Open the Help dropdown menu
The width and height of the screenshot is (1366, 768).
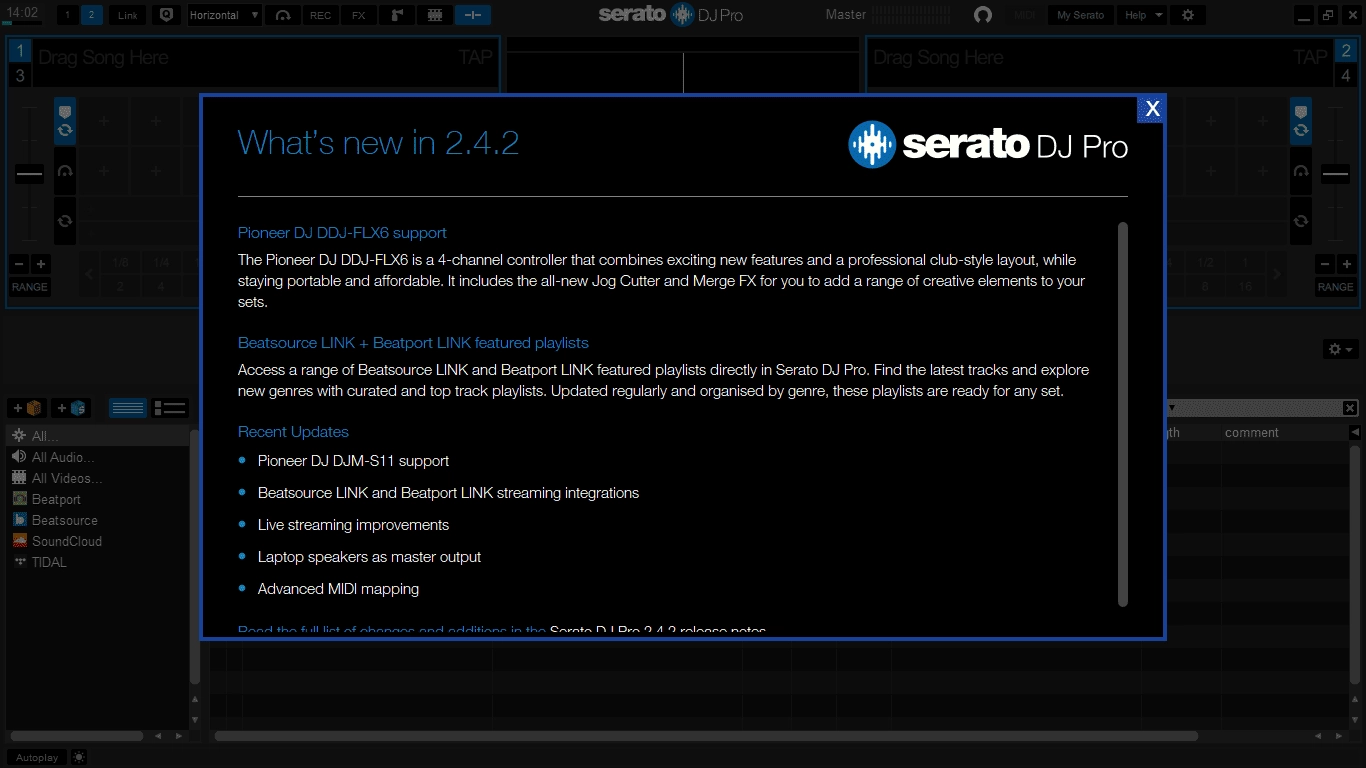(1143, 15)
